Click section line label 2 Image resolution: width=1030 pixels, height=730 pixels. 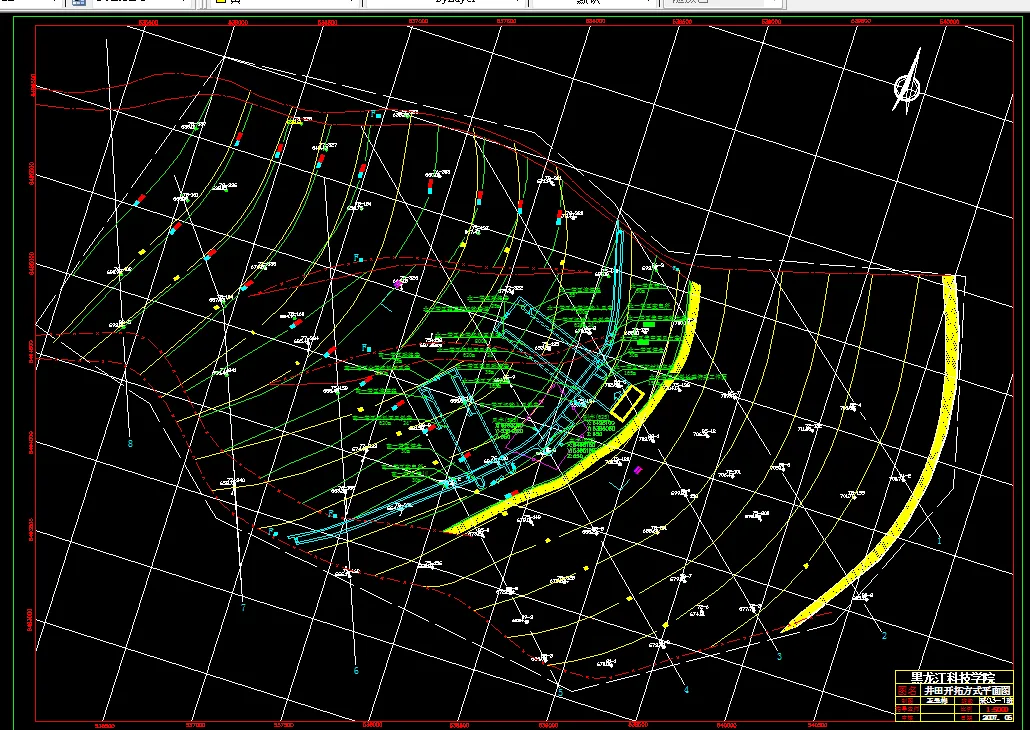884,635
